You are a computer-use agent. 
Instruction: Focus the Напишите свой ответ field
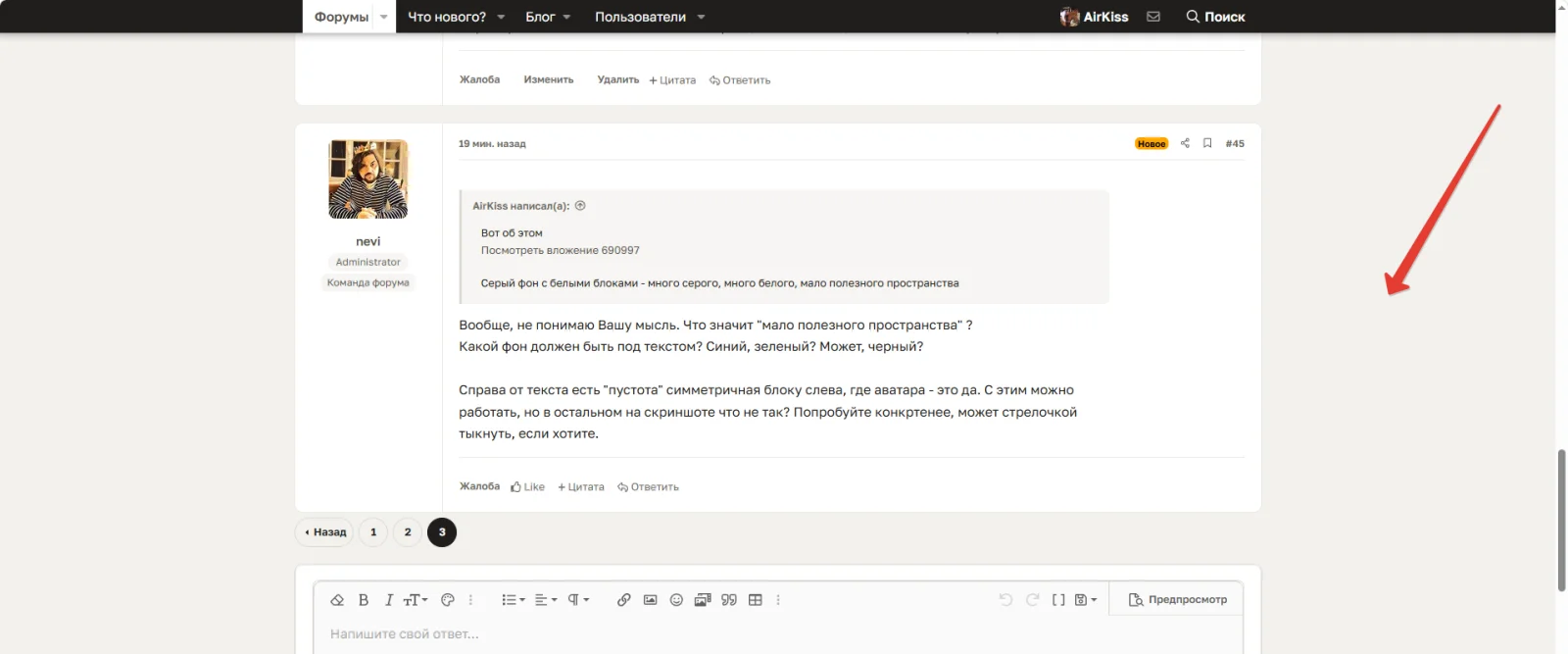tap(778, 634)
